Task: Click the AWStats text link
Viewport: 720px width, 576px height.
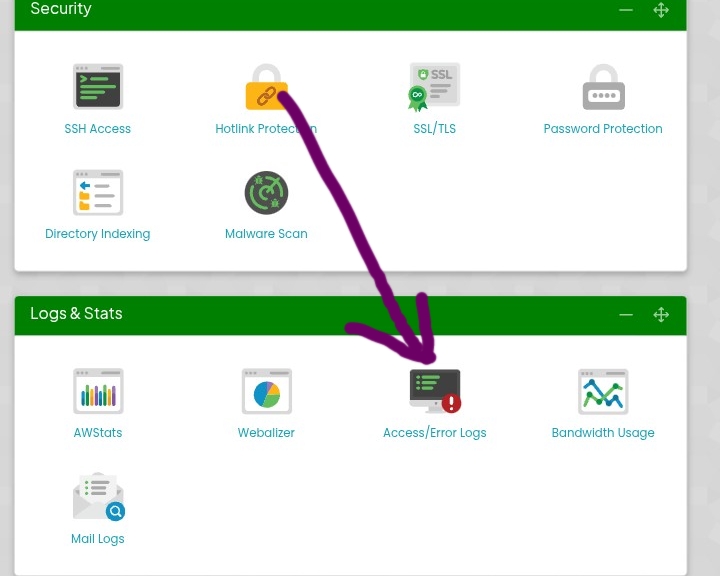Action: [x=98, y=433]
